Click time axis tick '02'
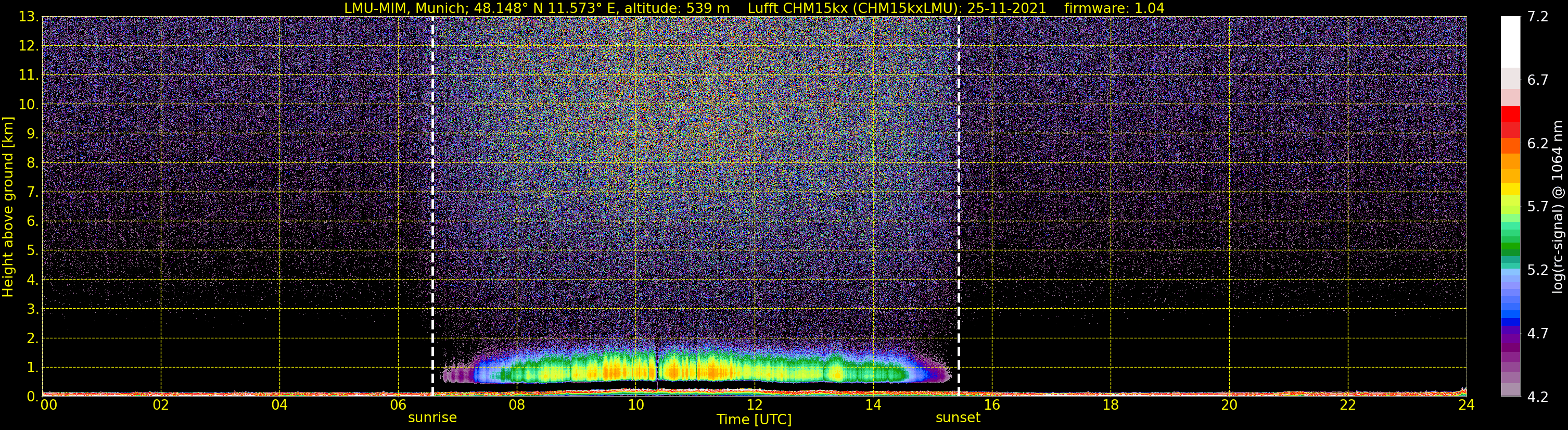 161,405
